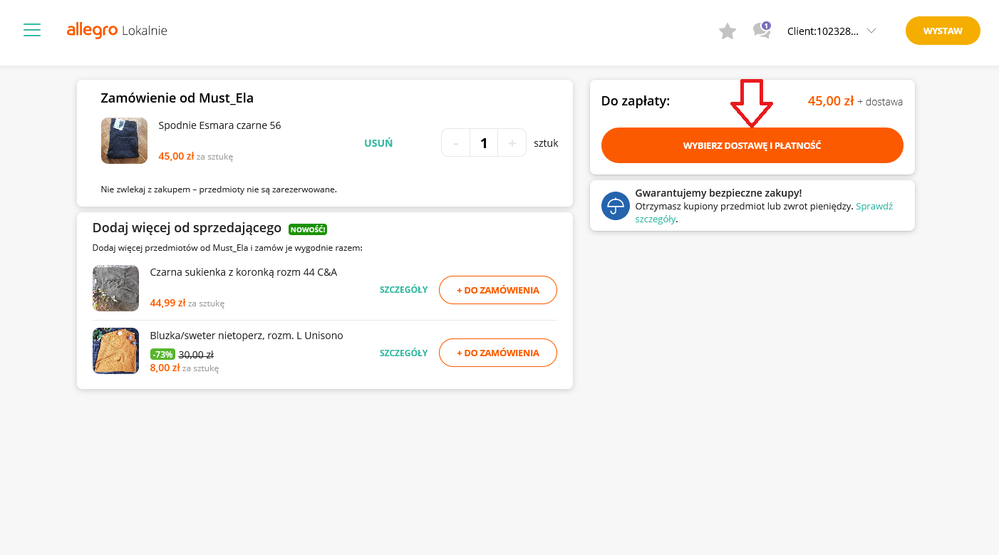The width and height of the screenshot is (999, 555).
Task: Open black lace dress thumbnail
Action: tap(115, 288)
